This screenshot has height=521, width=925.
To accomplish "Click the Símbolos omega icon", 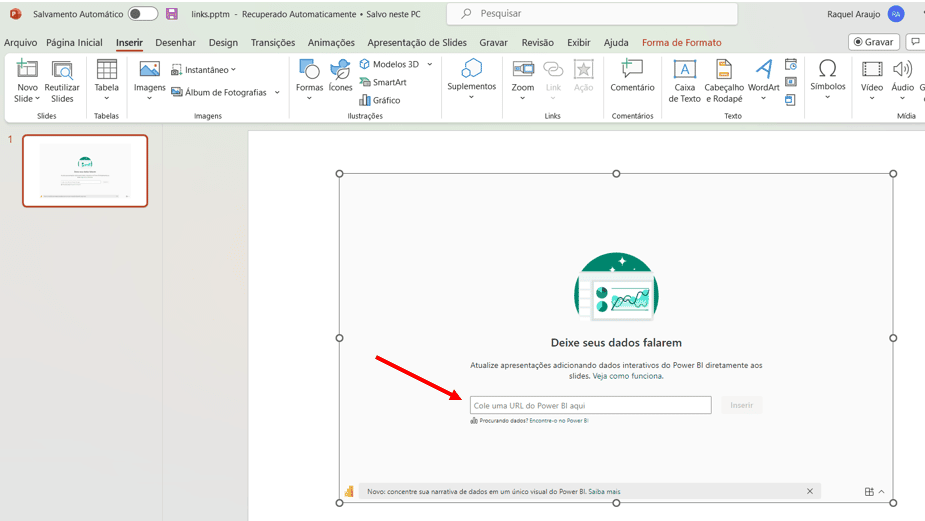I will click(828, 68).
